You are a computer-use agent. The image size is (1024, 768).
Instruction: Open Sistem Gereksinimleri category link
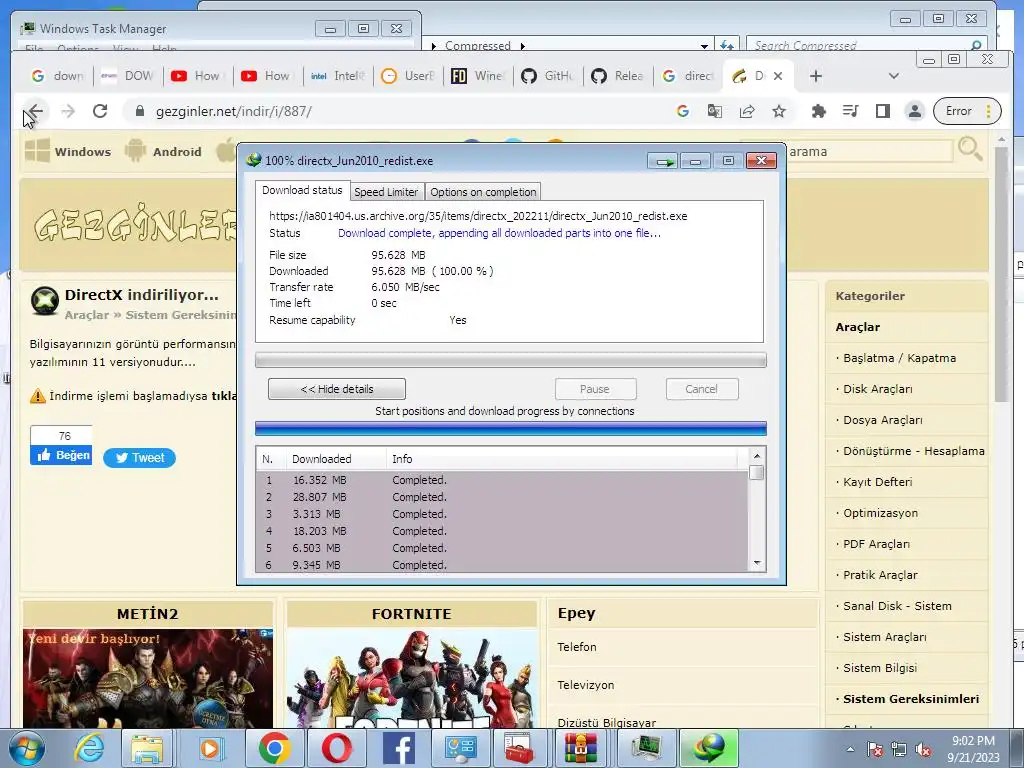pos(911,699)
